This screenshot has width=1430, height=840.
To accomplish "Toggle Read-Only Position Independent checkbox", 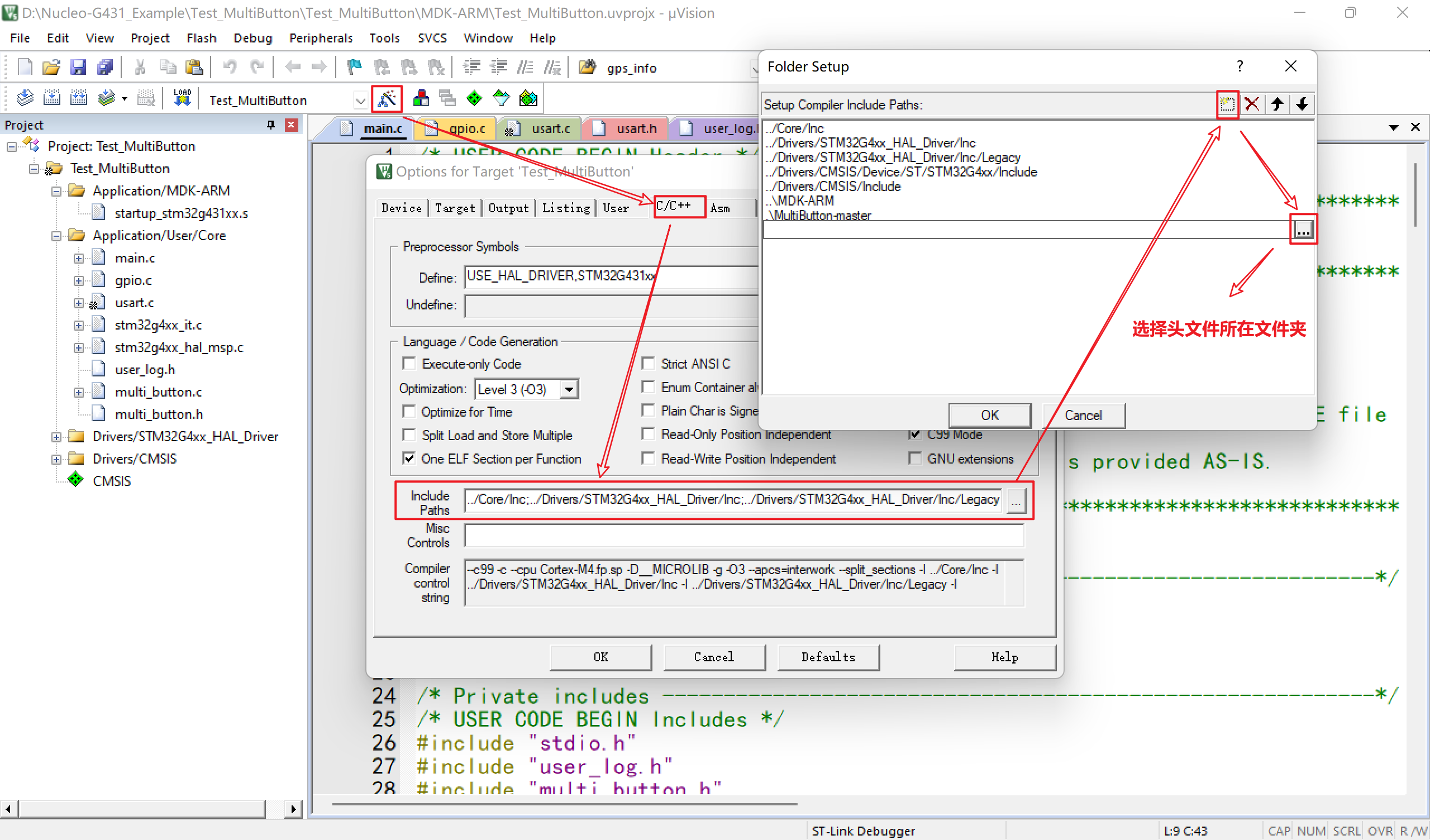I will [x=648, y=434].
